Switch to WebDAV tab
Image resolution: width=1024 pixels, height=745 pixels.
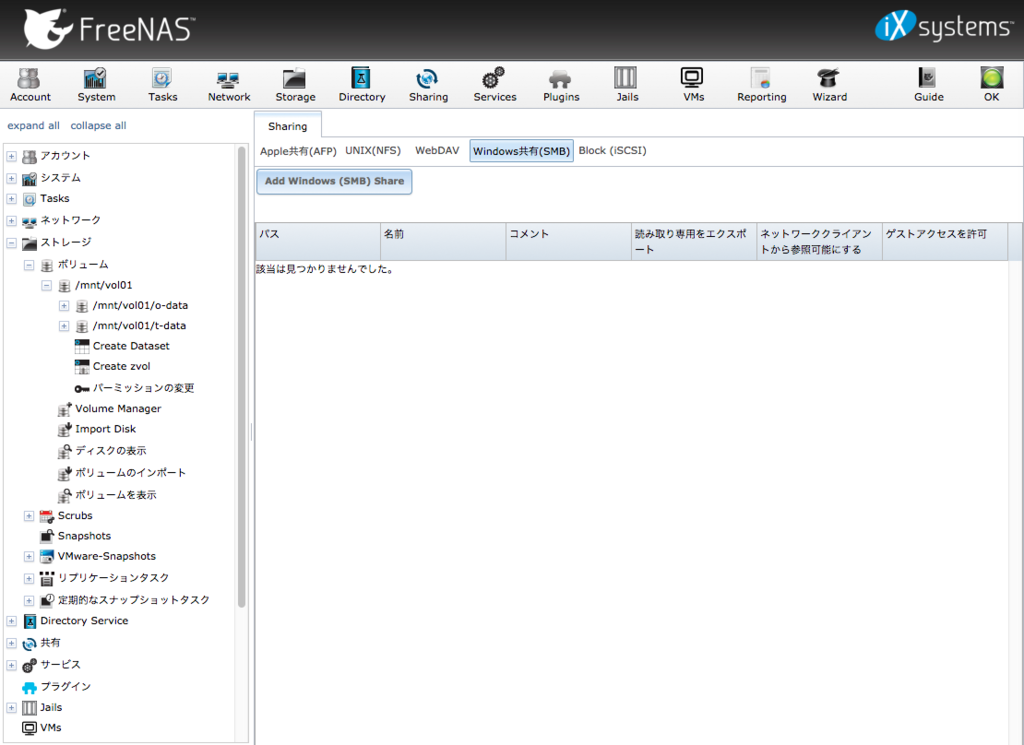point(437,150)
